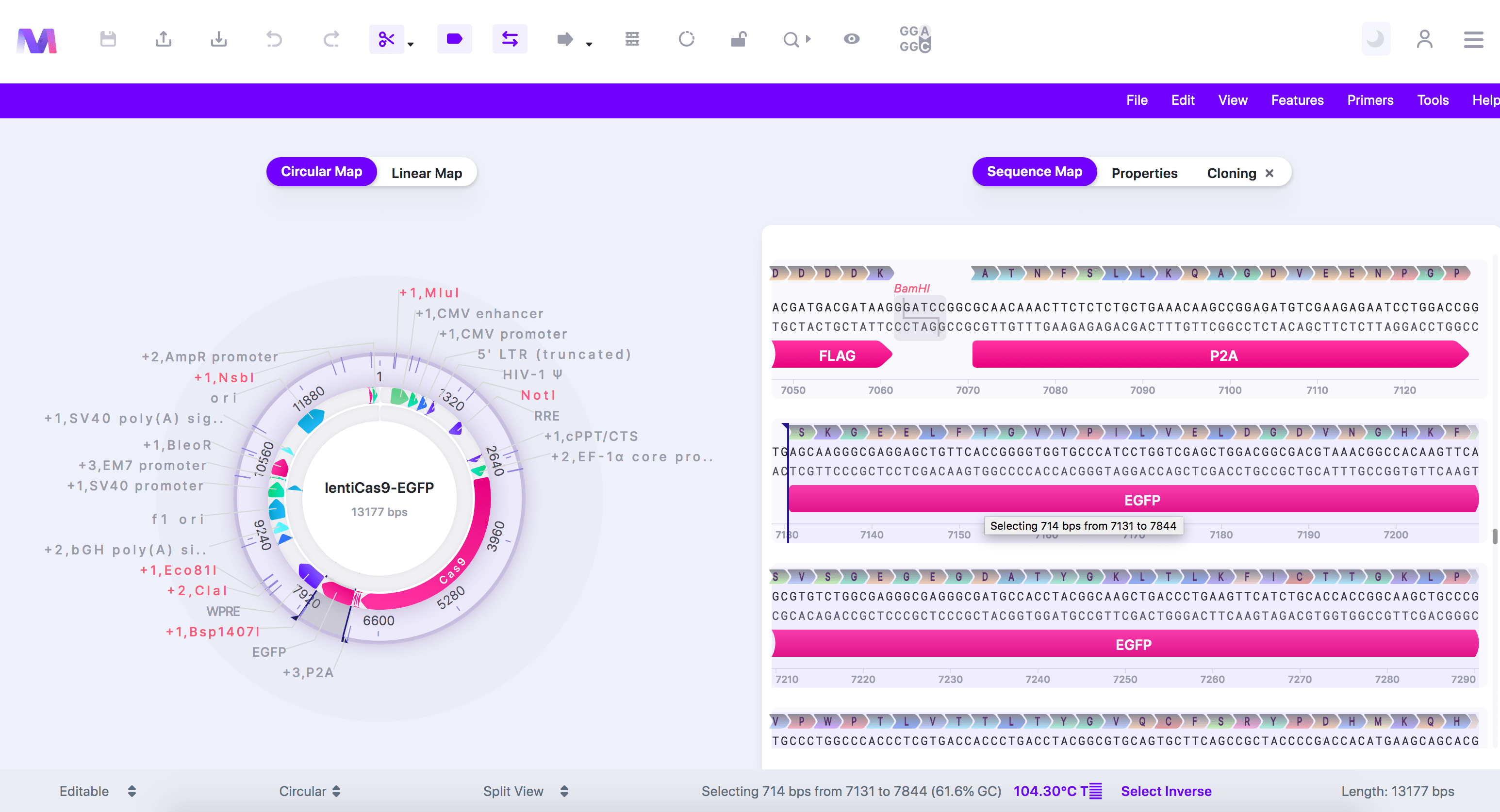Click the BamHI restriction site label

(911, 288)
